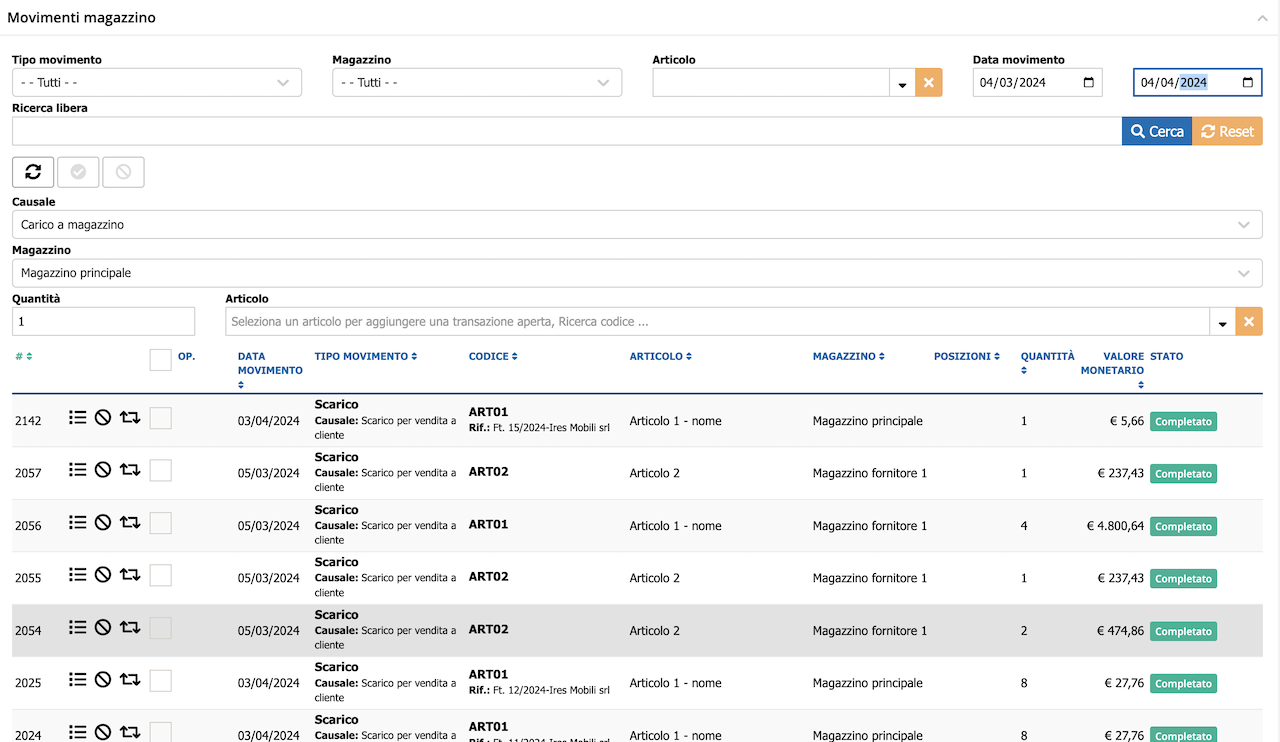Click into the Ricerca libera text field
The width and height of the screenshot is (1280, 742).
pos(567,131)
